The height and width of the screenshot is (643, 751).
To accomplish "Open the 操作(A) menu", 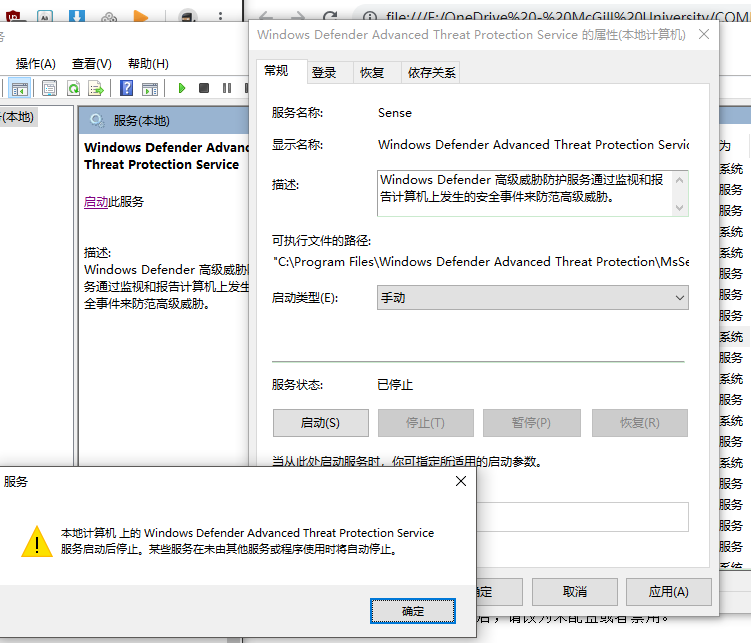I will [35, 64].
